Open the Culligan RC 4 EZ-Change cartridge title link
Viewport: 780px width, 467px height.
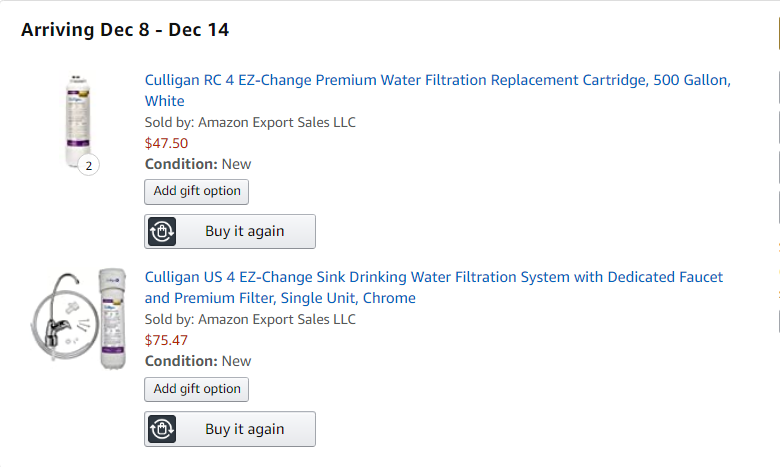[438, 91]
